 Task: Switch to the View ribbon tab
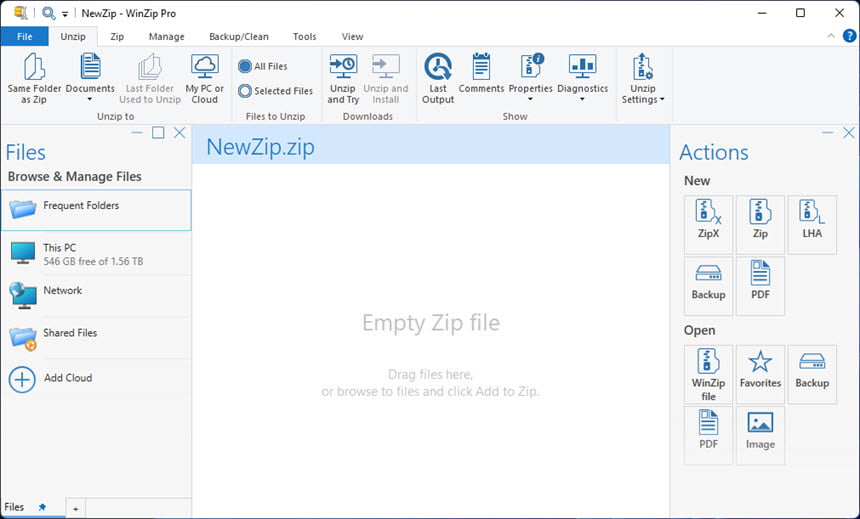[352, 37]
